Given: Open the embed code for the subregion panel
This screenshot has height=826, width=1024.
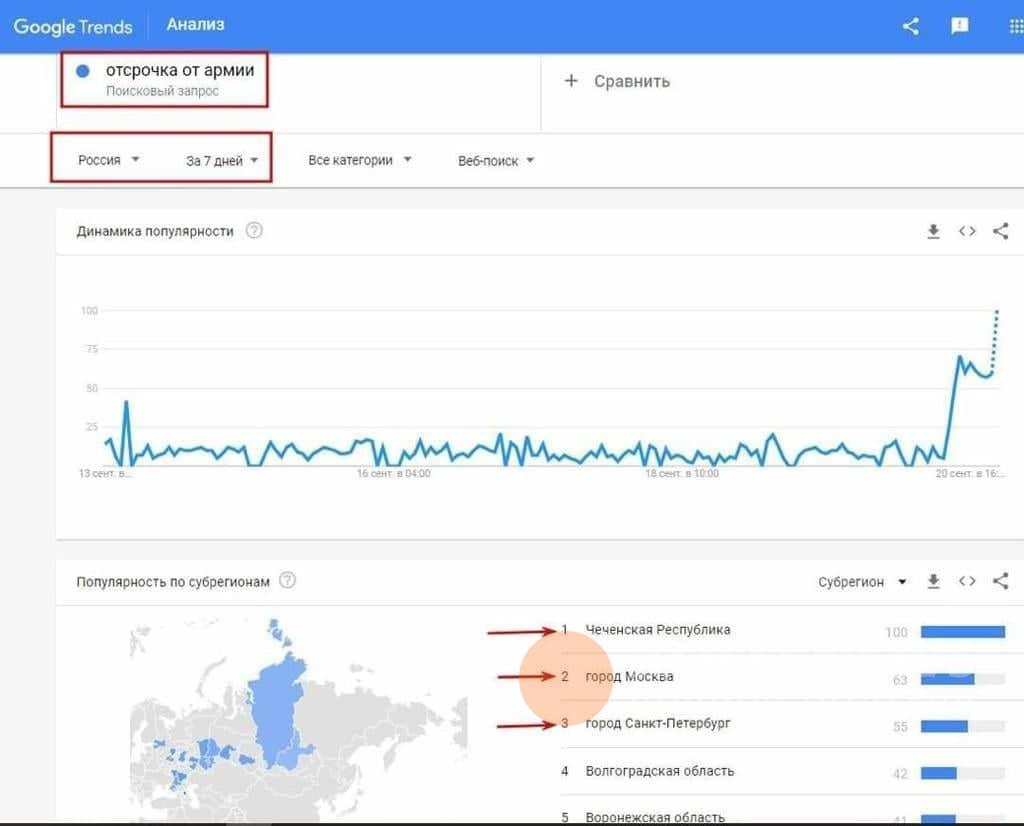Looking at the screenshot, I should (x=967, y=581).
